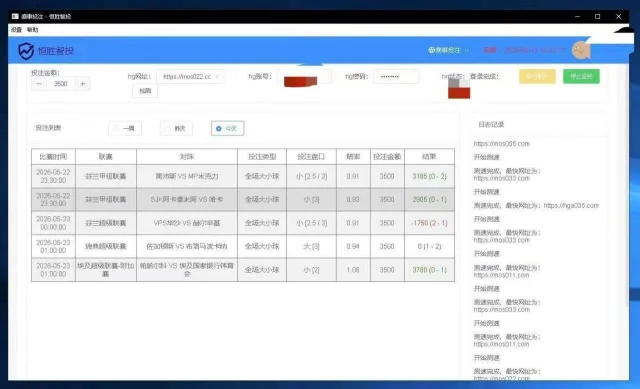This screenshot has height=389, width=640.
Task: Decrease the bet amount with the minus button
Action: point(39,84)
